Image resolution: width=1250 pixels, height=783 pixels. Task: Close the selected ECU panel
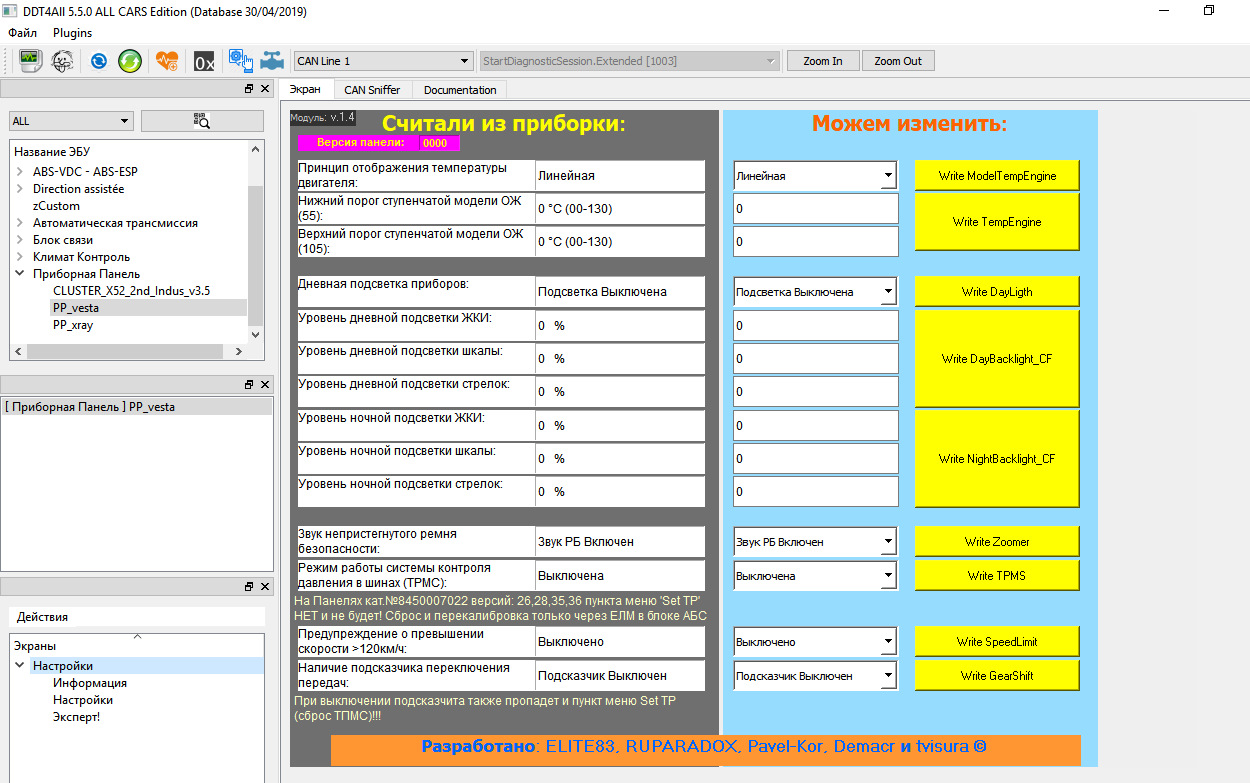click(x=265, y=385)
